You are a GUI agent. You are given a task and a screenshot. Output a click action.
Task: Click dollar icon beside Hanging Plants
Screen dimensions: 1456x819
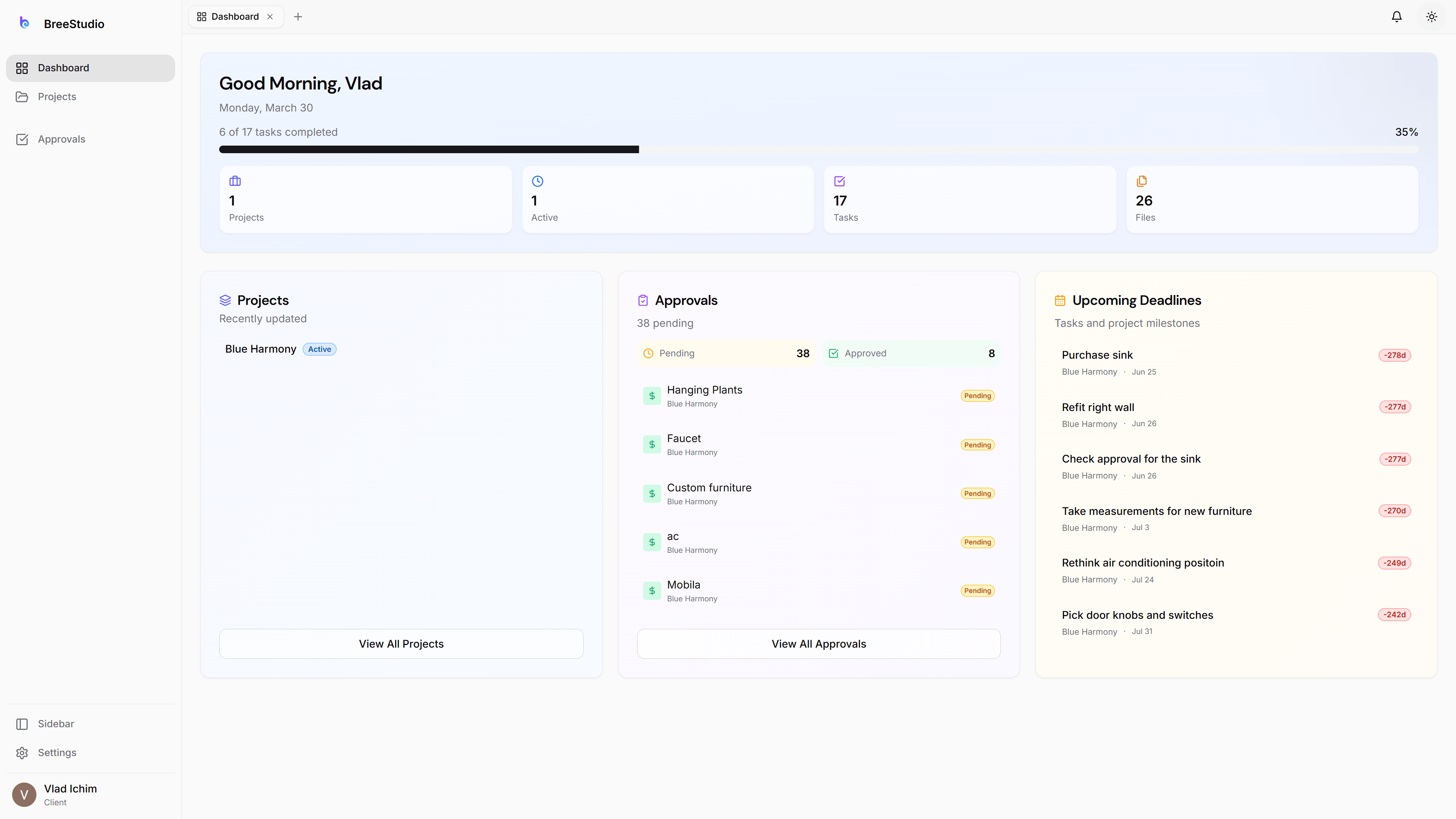point(652,395)
